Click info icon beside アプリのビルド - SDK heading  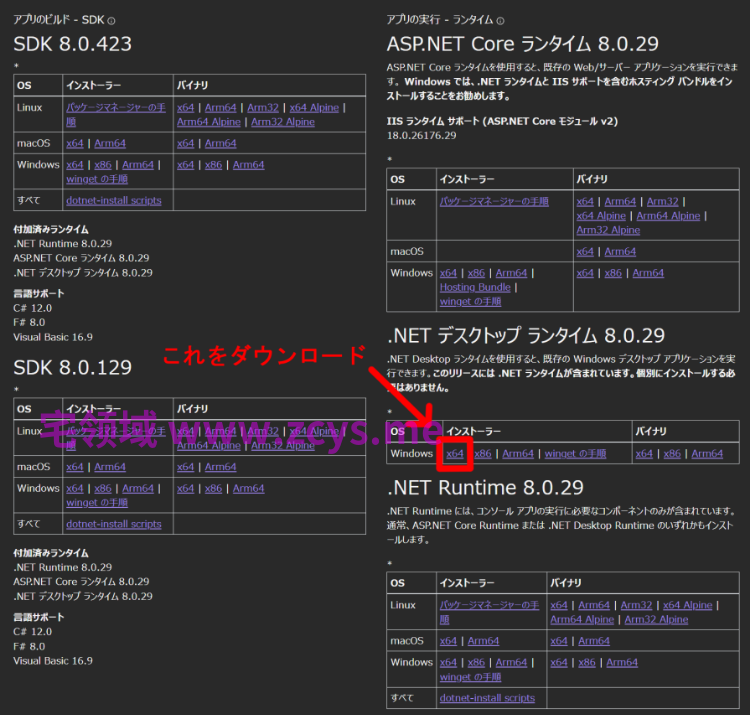pos(111,21)
